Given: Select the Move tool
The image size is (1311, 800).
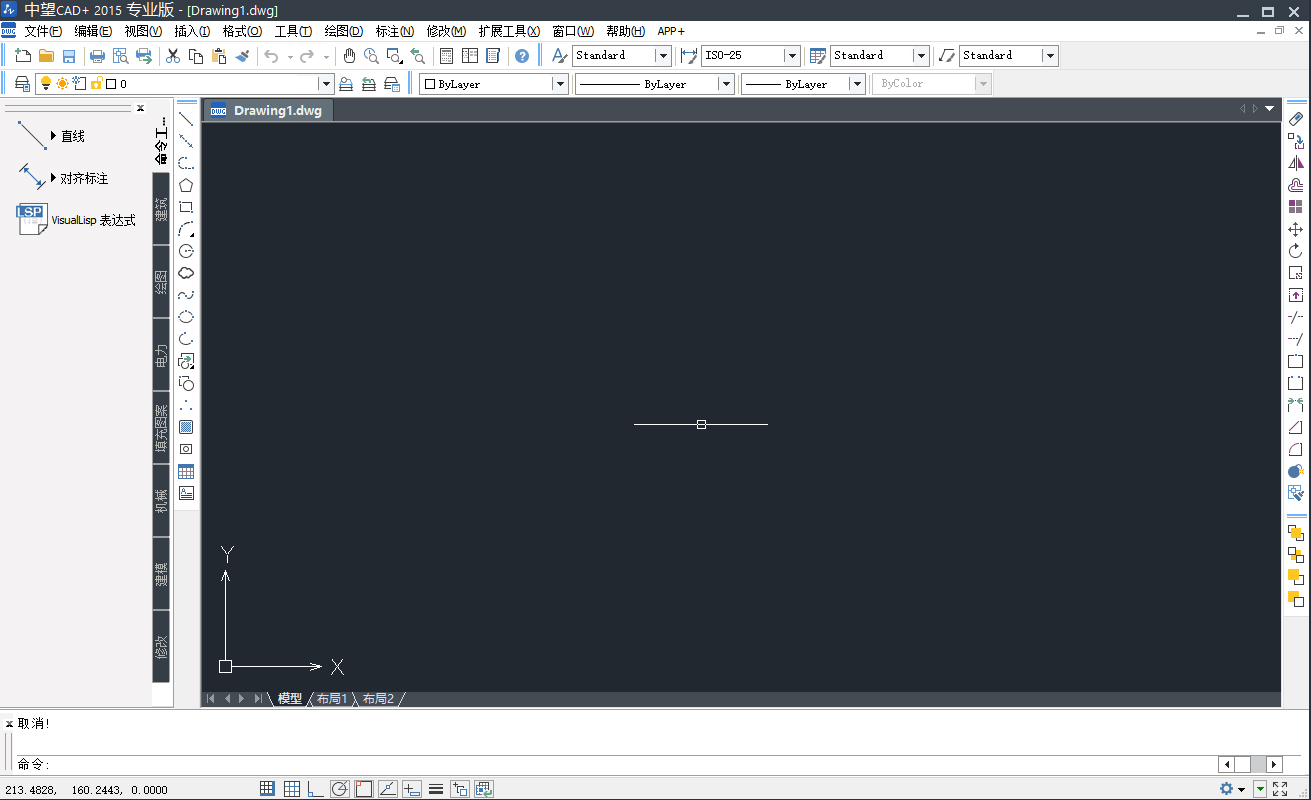Looking at the screenshot, I should [1296, 229].
